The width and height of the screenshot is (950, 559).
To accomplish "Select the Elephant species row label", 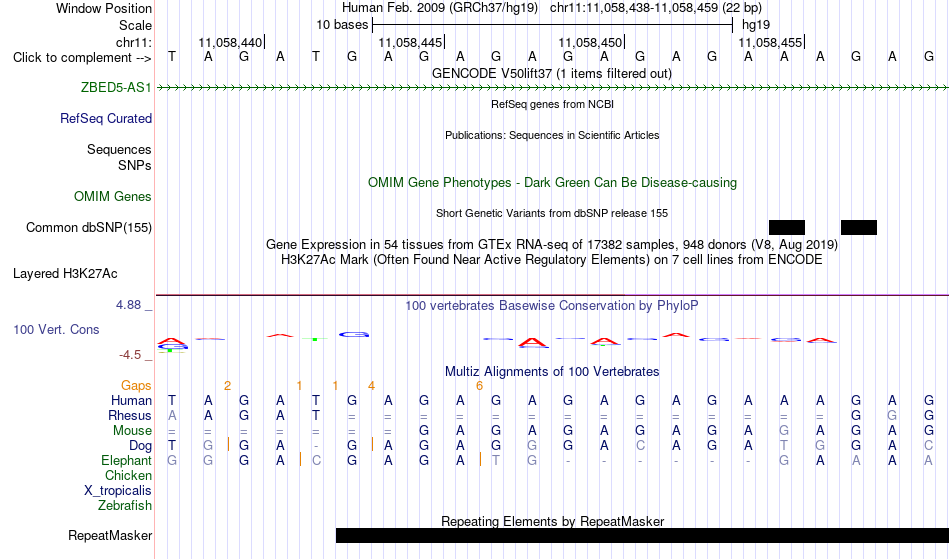I will click(127, 461).
